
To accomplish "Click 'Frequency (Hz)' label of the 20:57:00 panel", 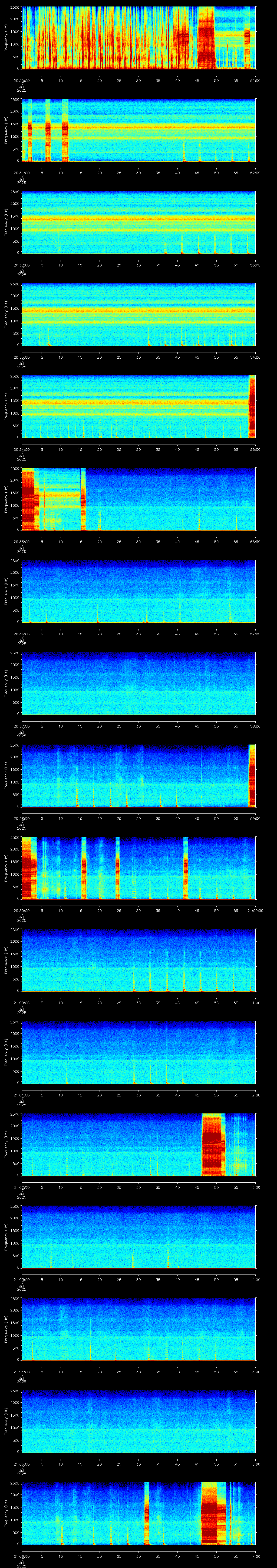I will click(x=6, y=683).
